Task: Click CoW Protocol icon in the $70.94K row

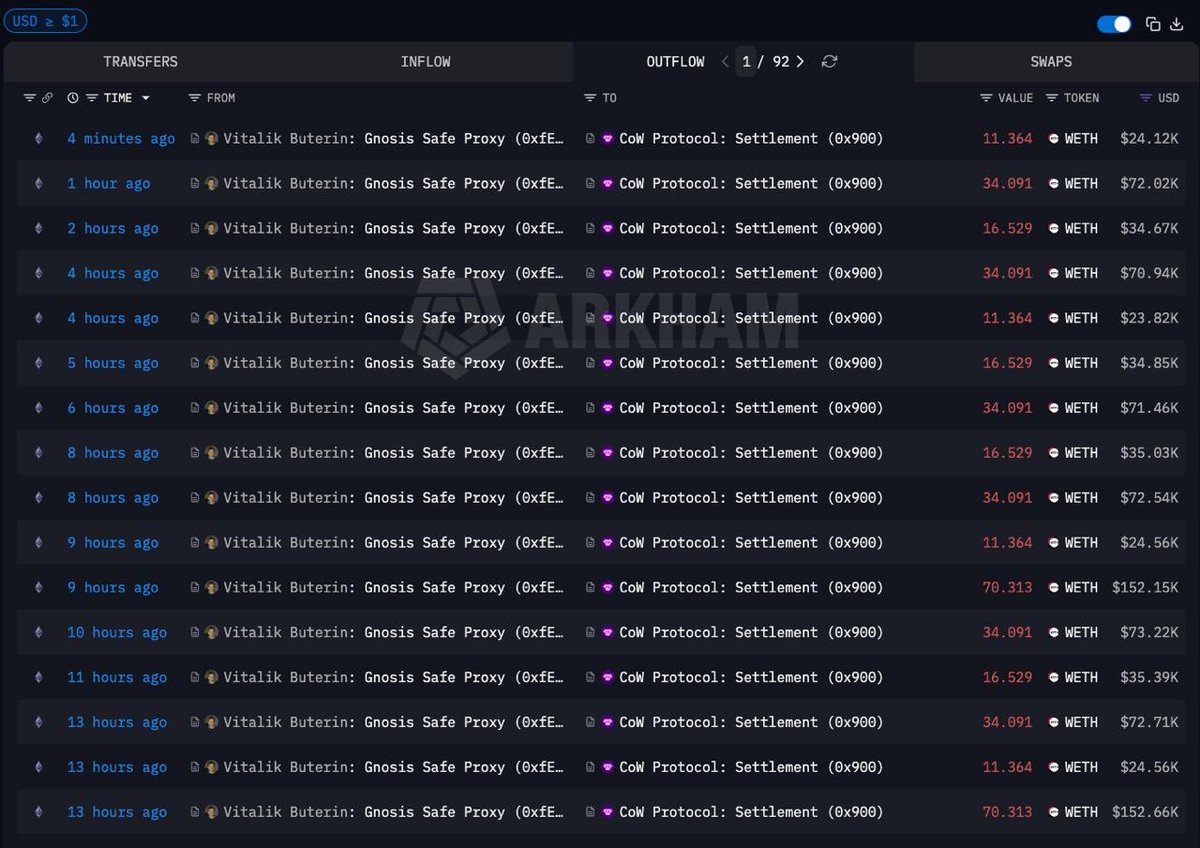Action: pos(607,274)
